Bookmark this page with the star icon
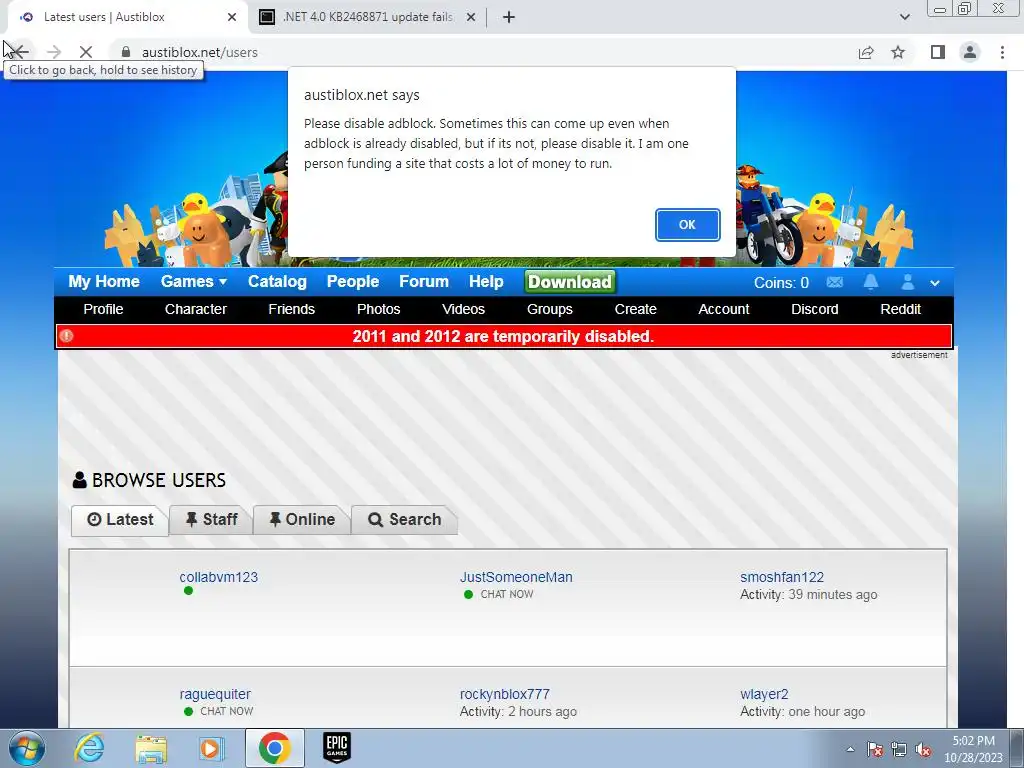Screen dimensions: 1024x768 point(898,52)
